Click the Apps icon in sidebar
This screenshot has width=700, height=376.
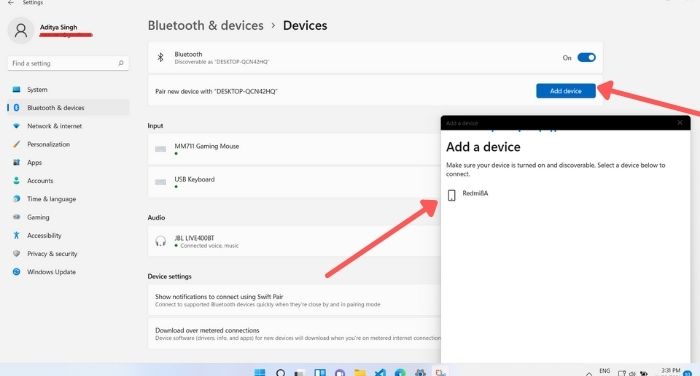(17, 163)
